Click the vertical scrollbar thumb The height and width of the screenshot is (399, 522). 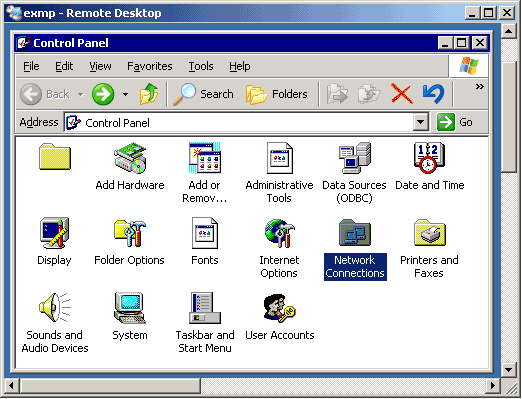pos(508,117)
